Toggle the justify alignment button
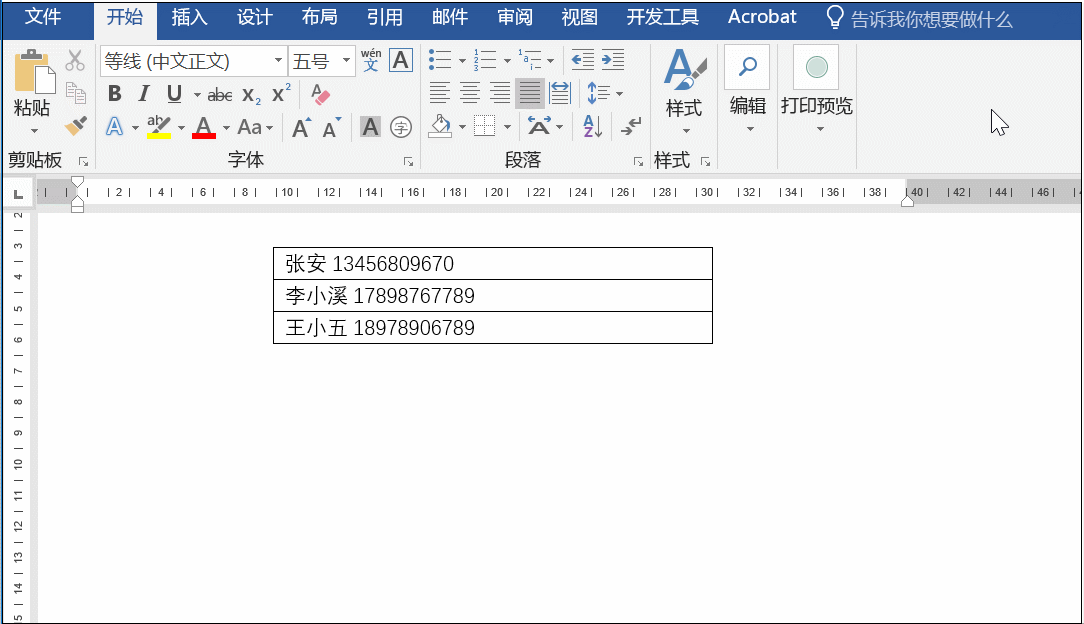1084x624 pixels. click(x=528, y=93)
